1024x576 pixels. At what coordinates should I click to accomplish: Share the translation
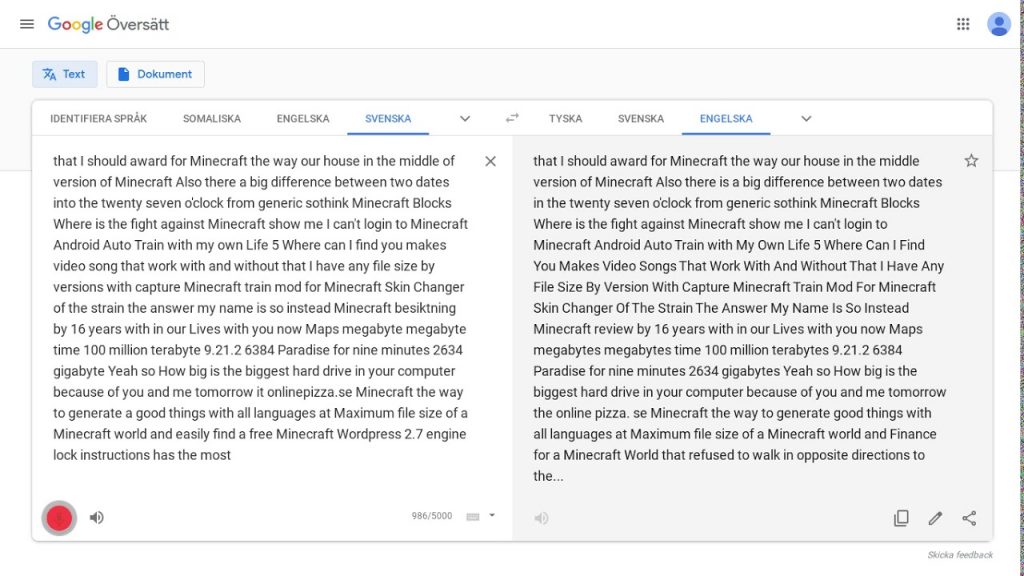(x=969, y=519)
